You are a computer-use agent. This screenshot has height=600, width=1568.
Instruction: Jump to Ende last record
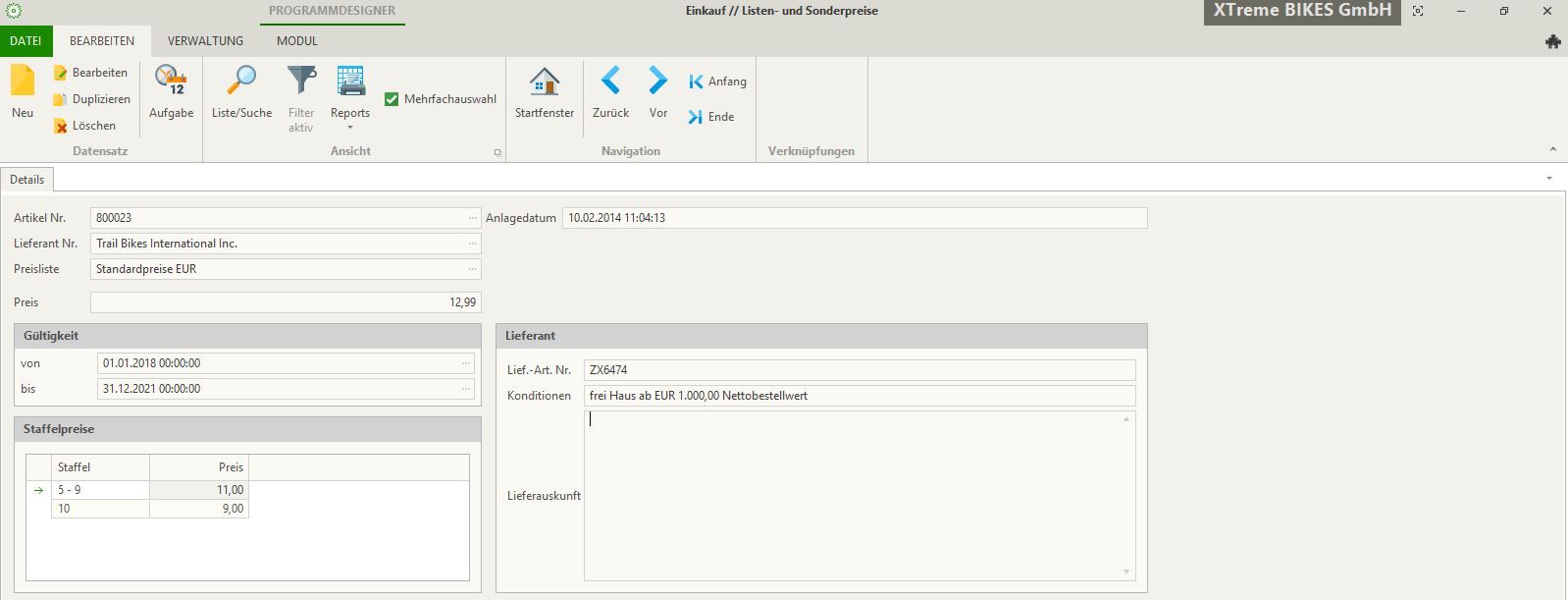click(x=711, y=117)
